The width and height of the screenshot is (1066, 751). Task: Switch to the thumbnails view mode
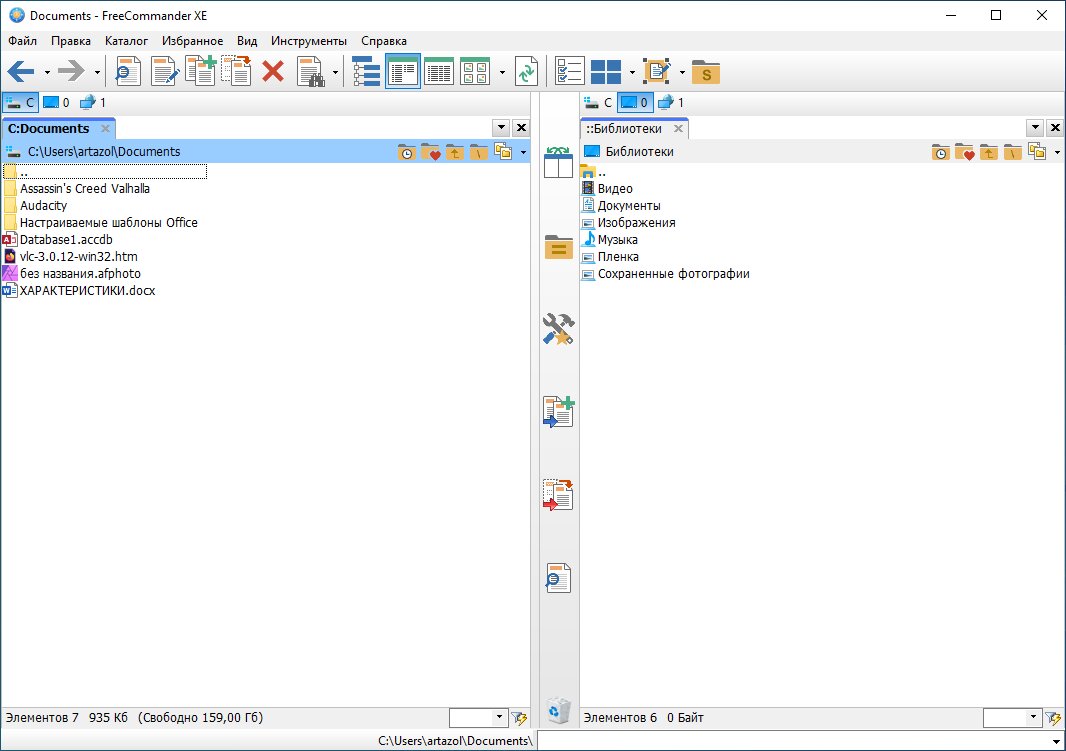(475, 71)
